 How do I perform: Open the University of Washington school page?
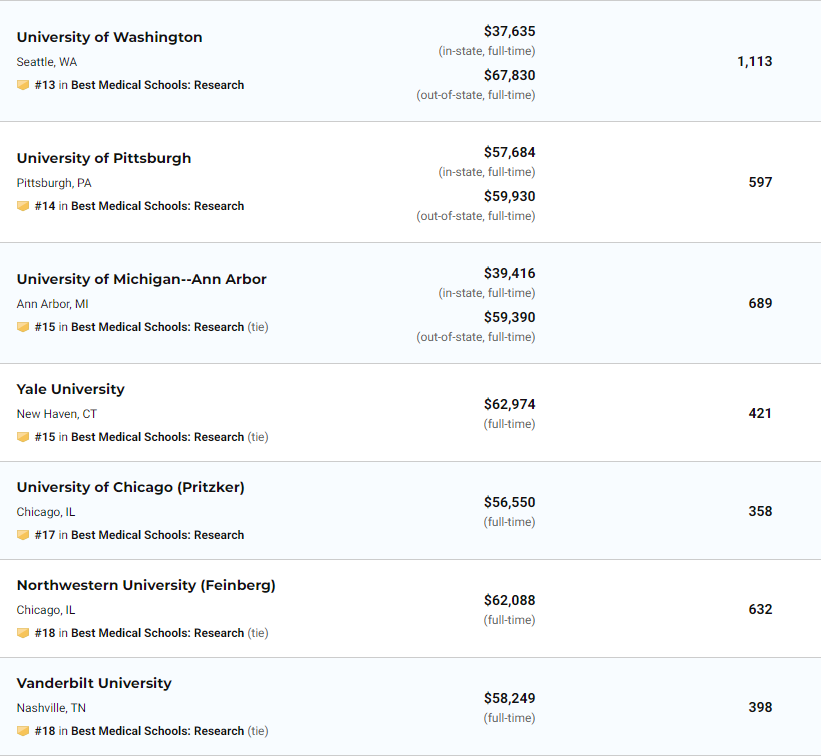[x=109, y=37]
